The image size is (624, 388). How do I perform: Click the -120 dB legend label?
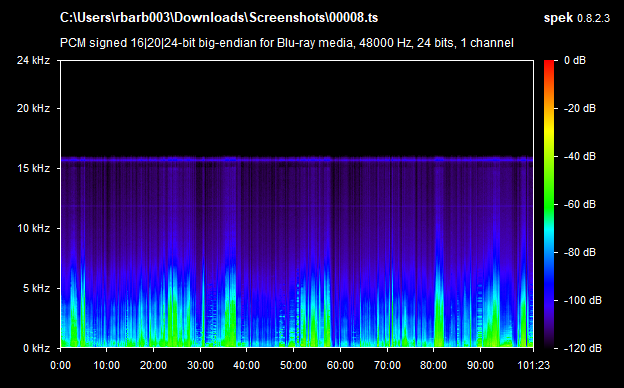pyautogui.click(x=582, y=348)
